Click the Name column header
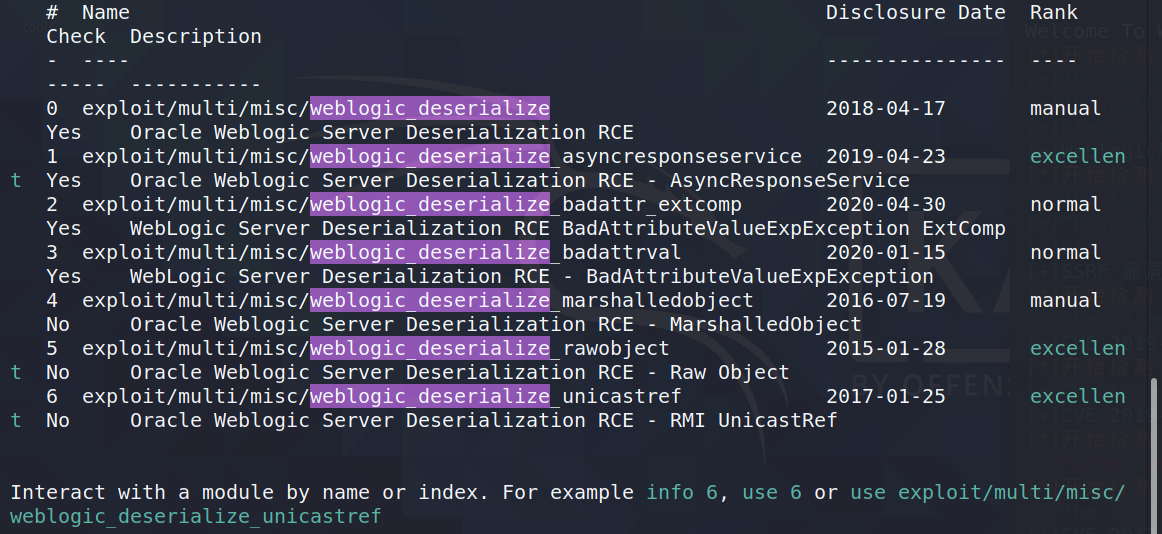 [x=105, y=13]
